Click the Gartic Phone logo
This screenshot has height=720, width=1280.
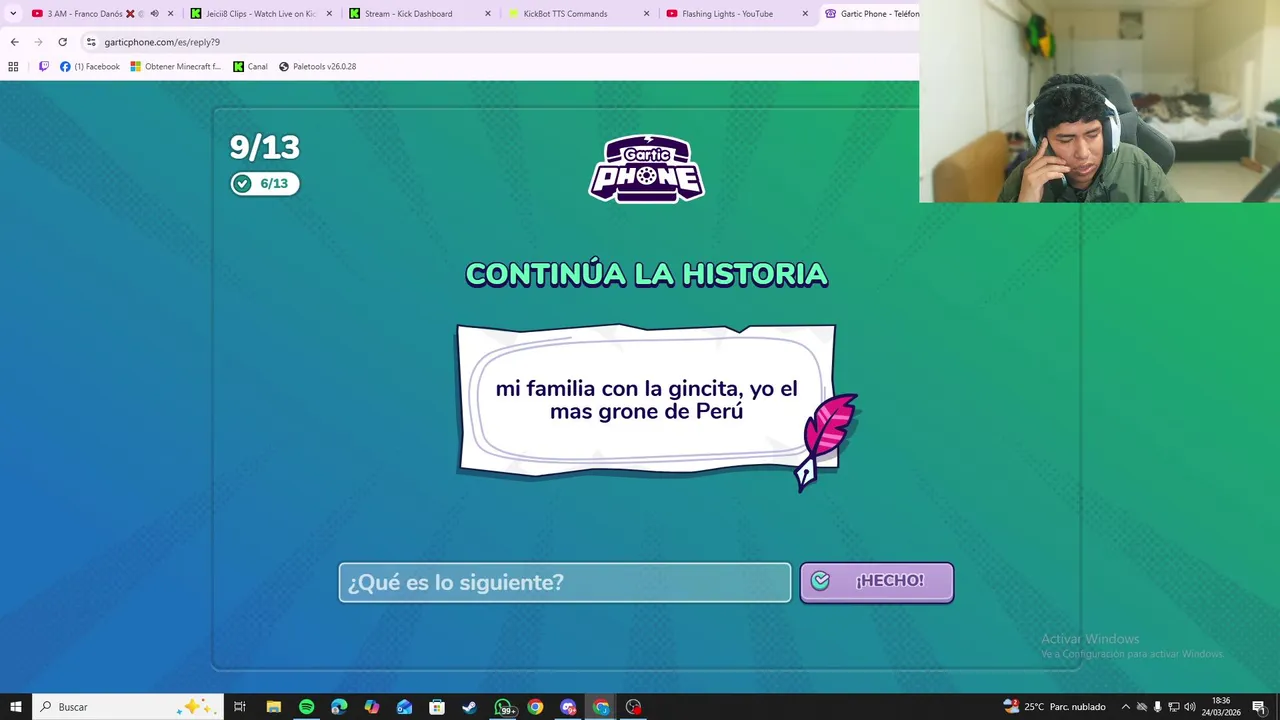tap(646, 168)
